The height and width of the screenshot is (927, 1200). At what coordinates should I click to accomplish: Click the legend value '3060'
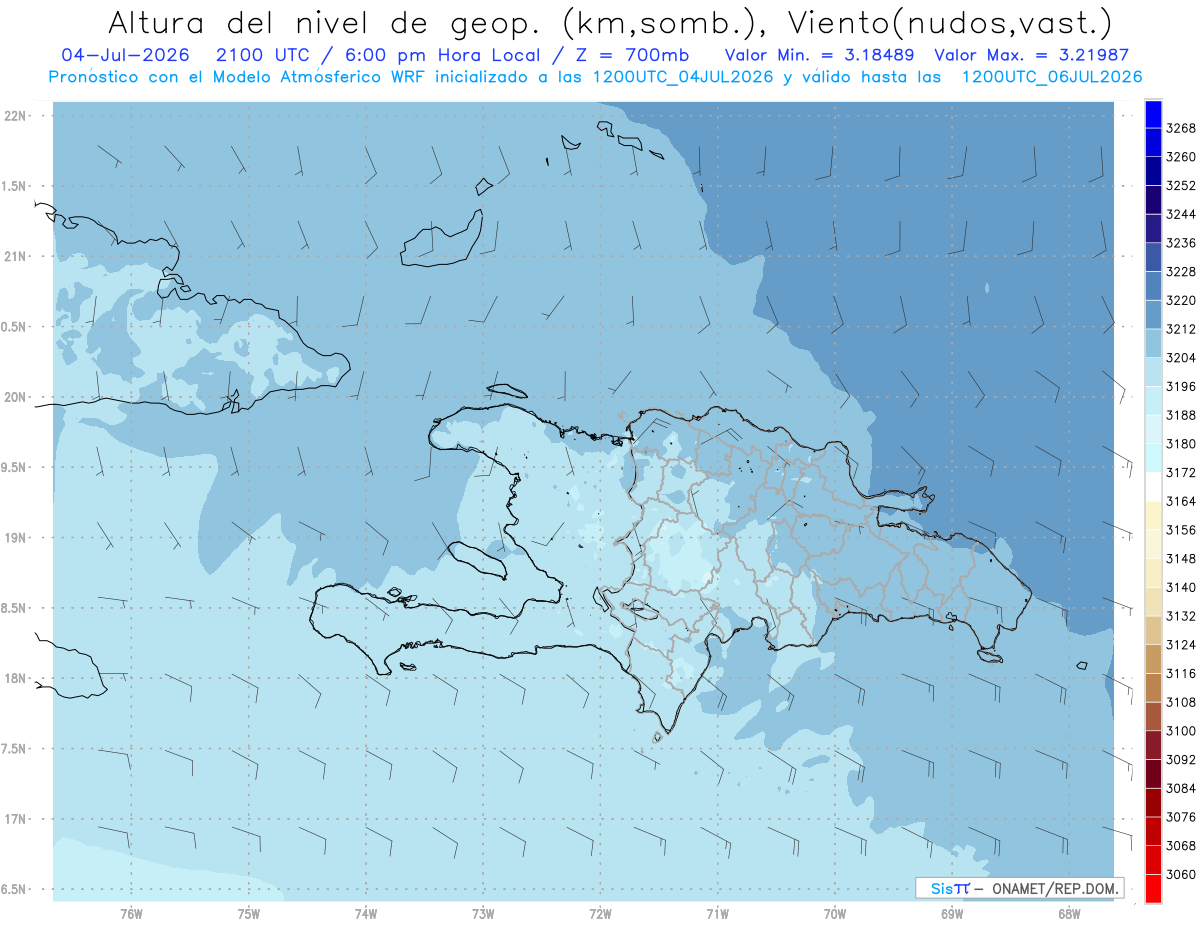[x=1181, y=875]
